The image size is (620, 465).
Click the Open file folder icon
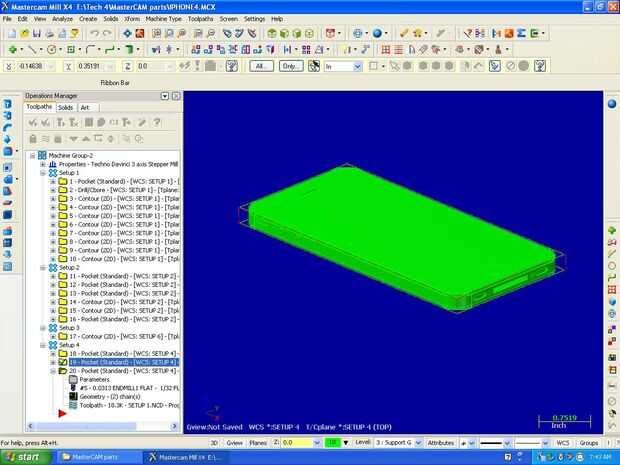pyautogui.click(x=25, y=34)
